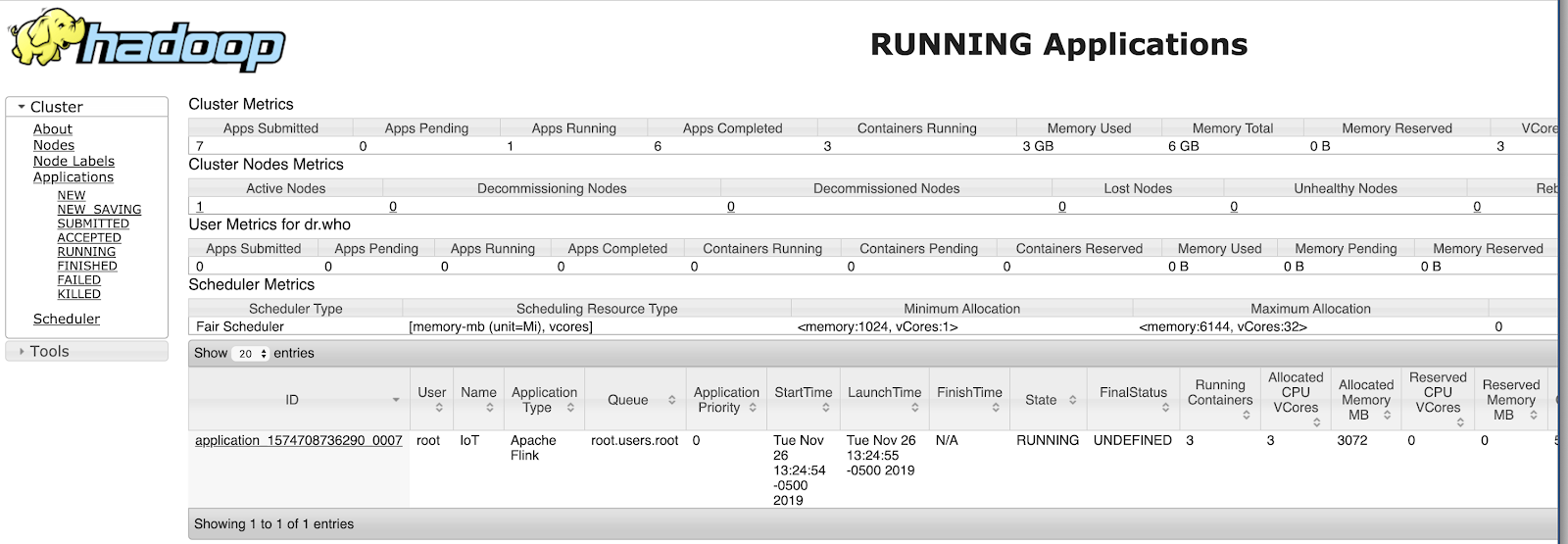Collapse the Cluster section arrow
The image size is (1568, 544).
tap(22, 107)
